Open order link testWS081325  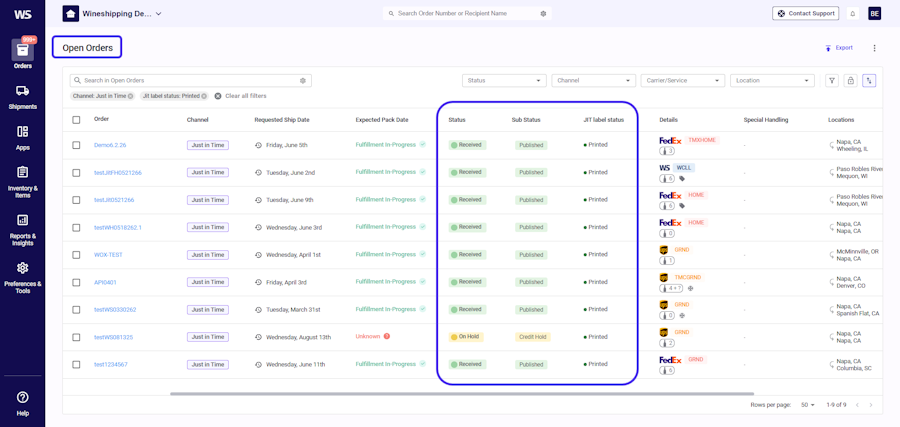[114, 337]
